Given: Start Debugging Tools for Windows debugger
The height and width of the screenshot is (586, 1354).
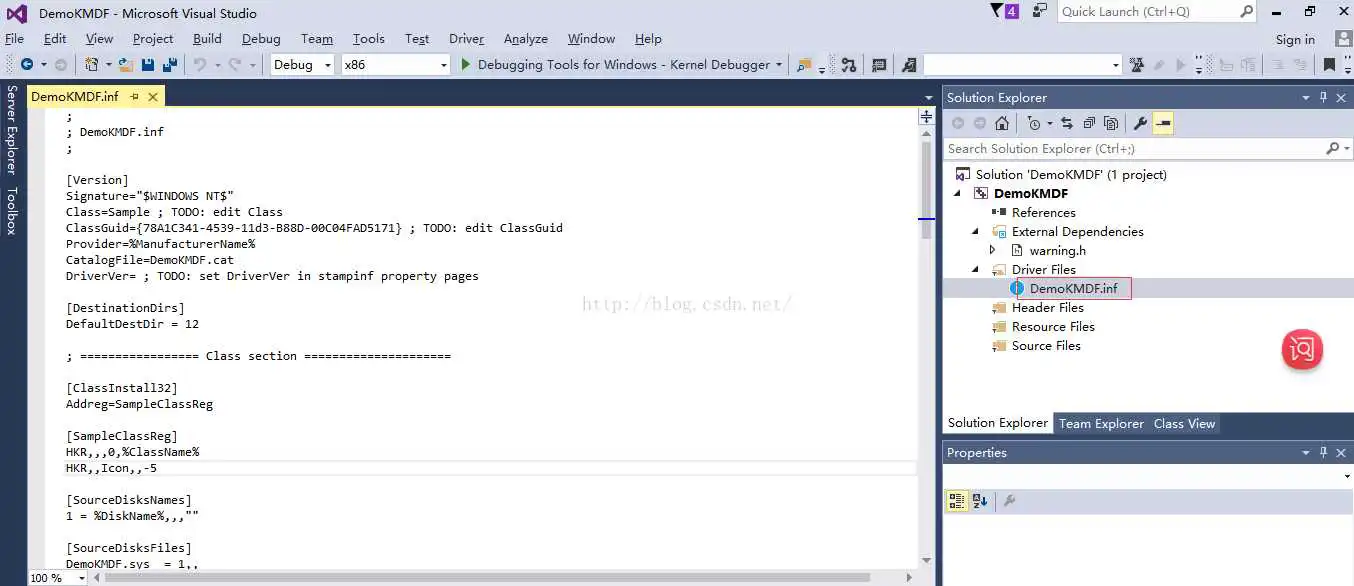Looking at the screenshot, I should (x=465, y=65).
